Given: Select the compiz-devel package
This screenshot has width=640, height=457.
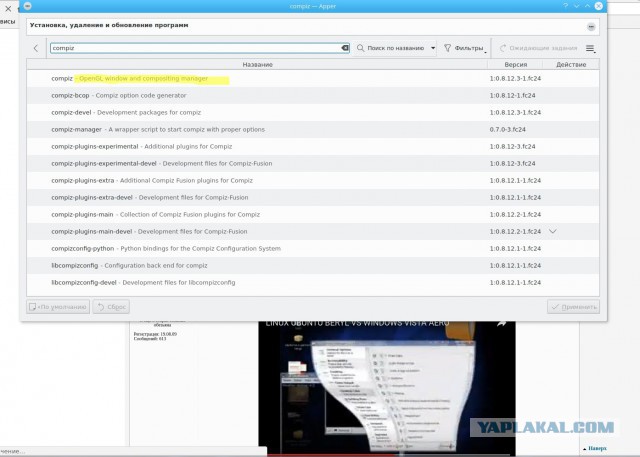Looking at the screenshot, I should coord(313,113).
